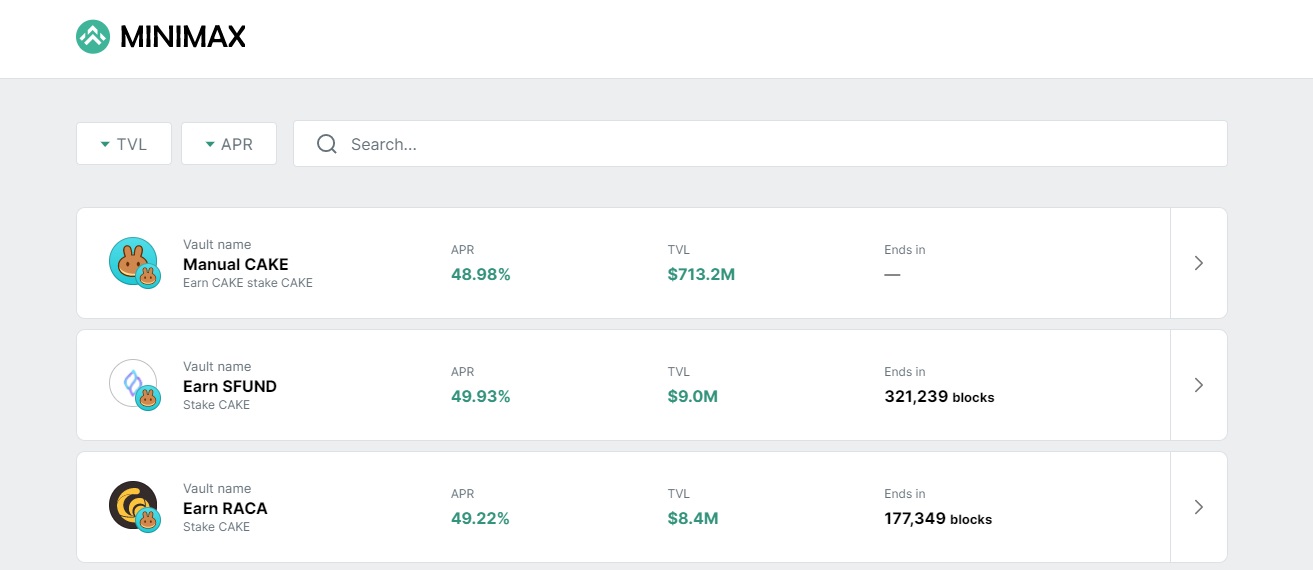The image size is (1313, 570).
Task: Click the MINIMAX brand name text
Action: pyautogui.click(x=182, y=38)
